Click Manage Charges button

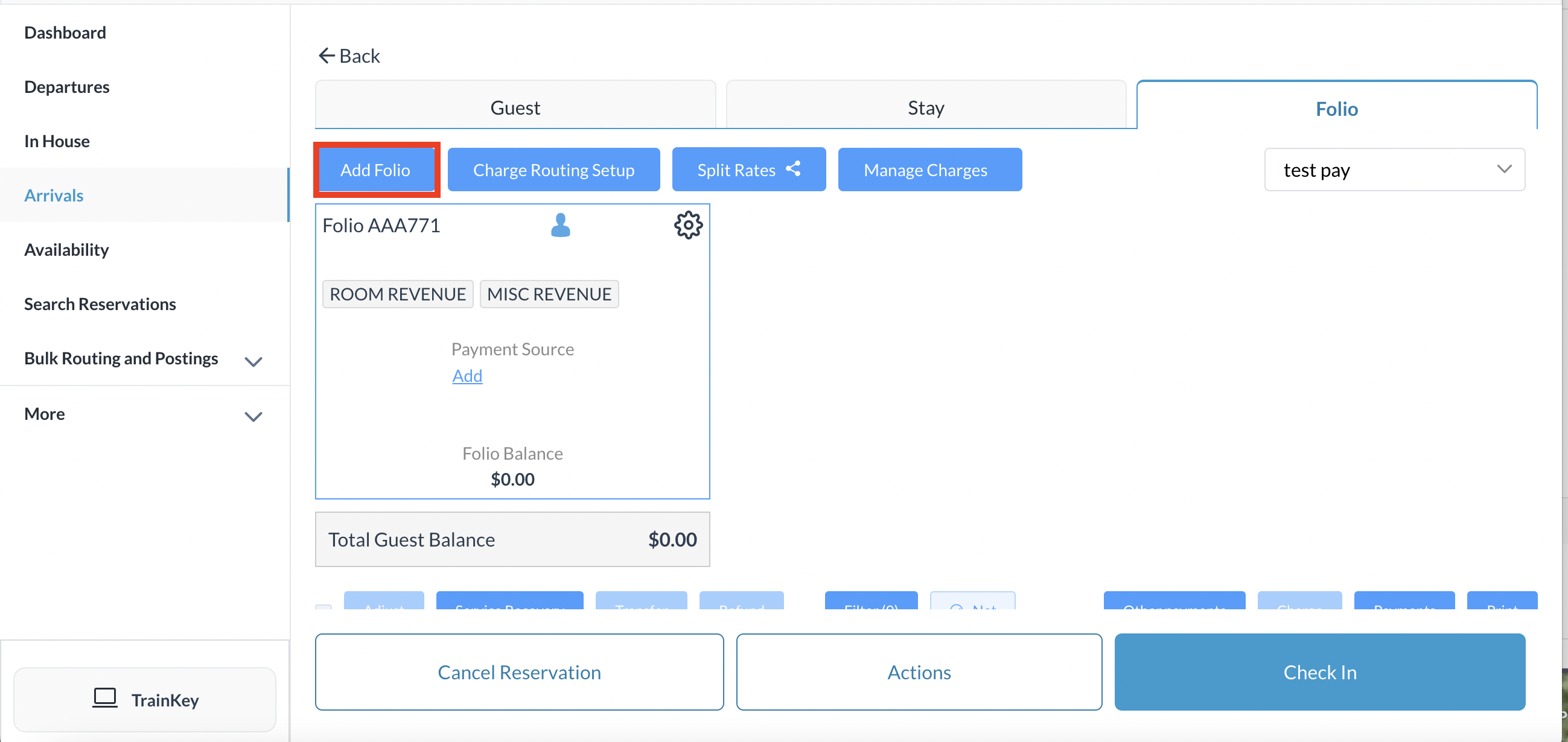click(x=925, y=170)
